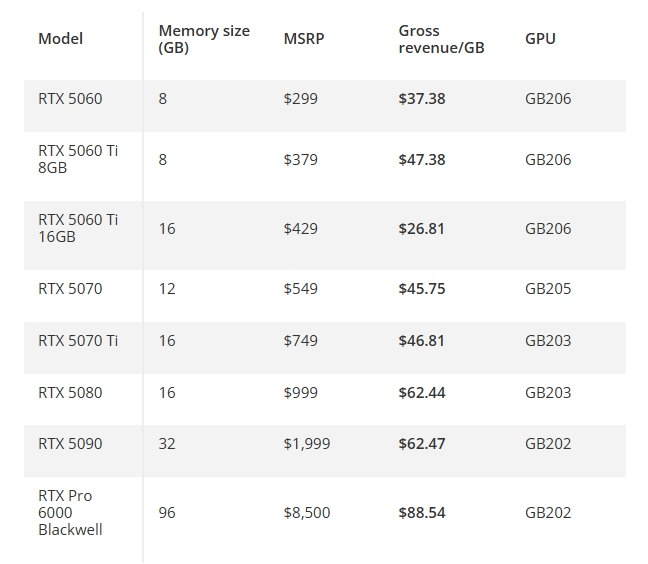This screenshot has height=564, width=648.
Task: Select the RTX 5060 Ti 16GB cell
Action: point(78,229)
